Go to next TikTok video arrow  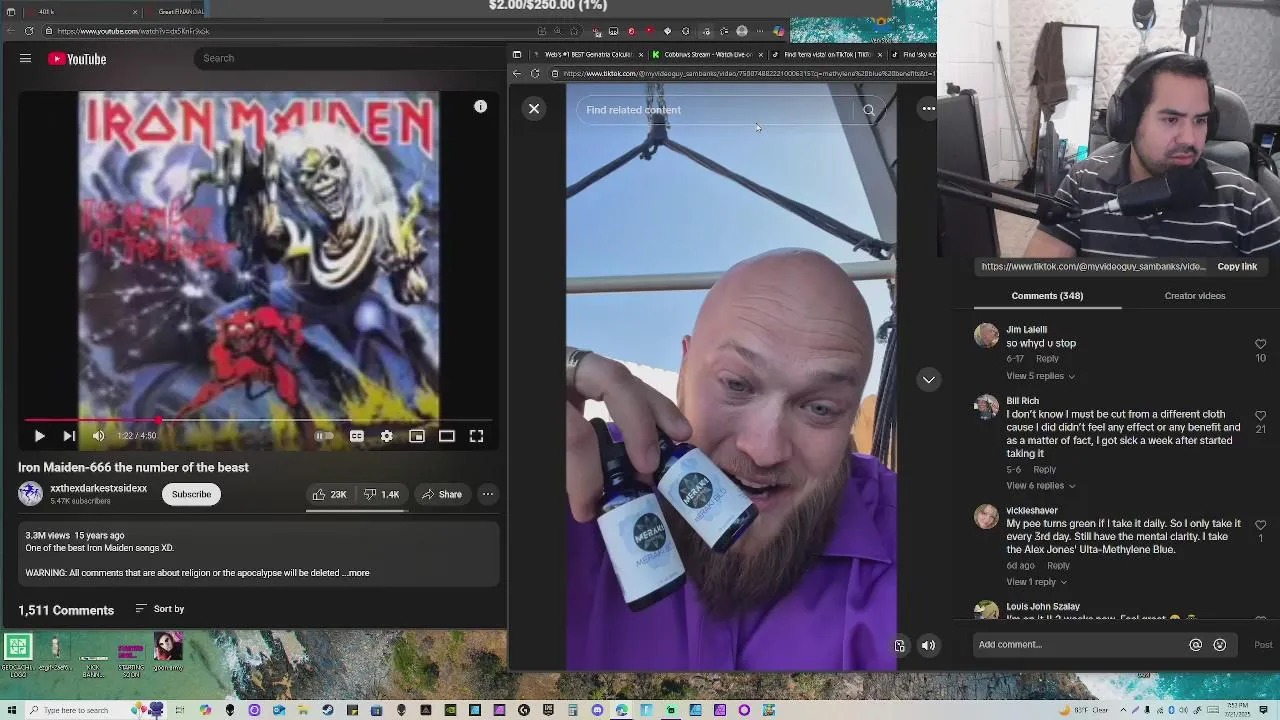tap(929, 379)
